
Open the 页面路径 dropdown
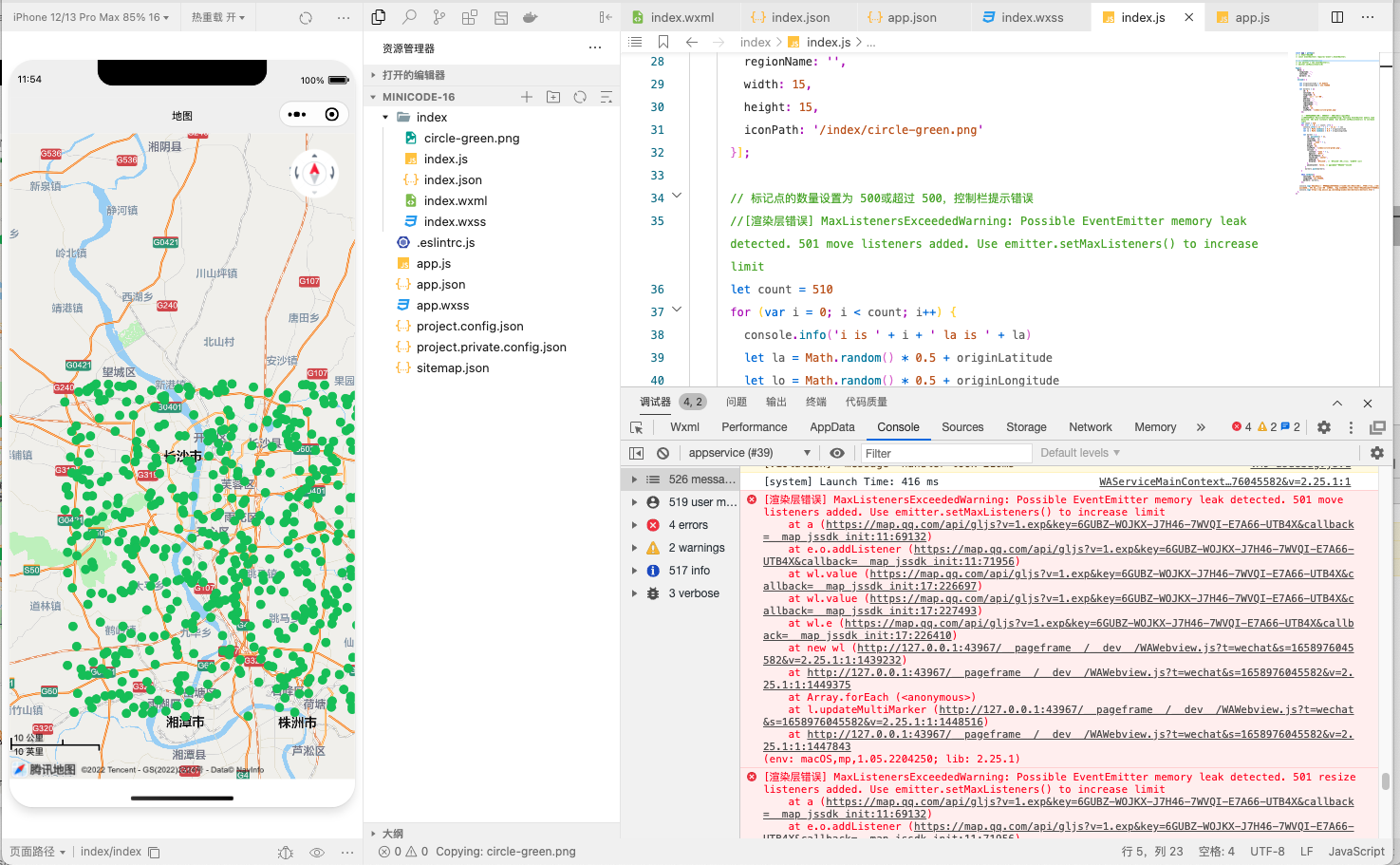38,852
